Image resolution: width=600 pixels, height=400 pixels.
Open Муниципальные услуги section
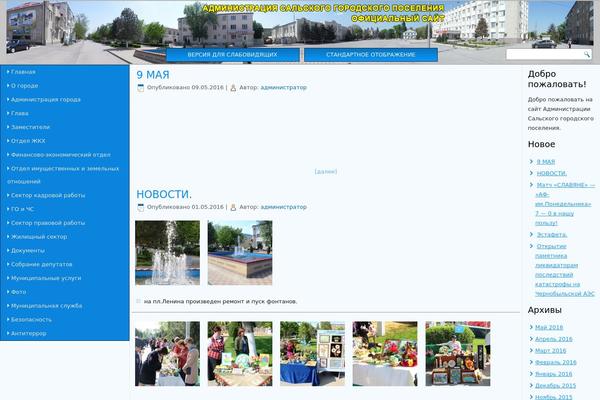(x=46, y=278)
